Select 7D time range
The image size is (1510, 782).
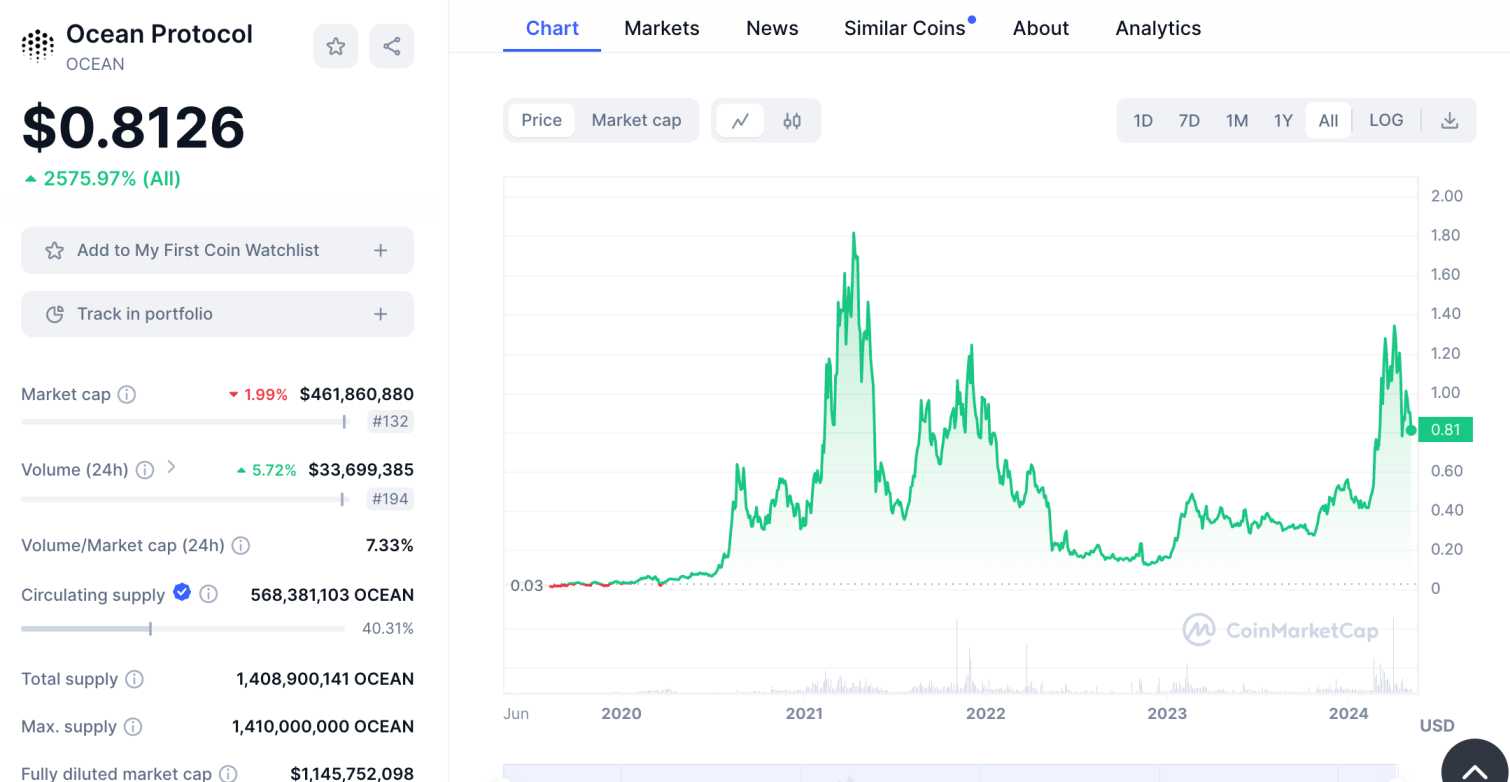point(1189,121)
